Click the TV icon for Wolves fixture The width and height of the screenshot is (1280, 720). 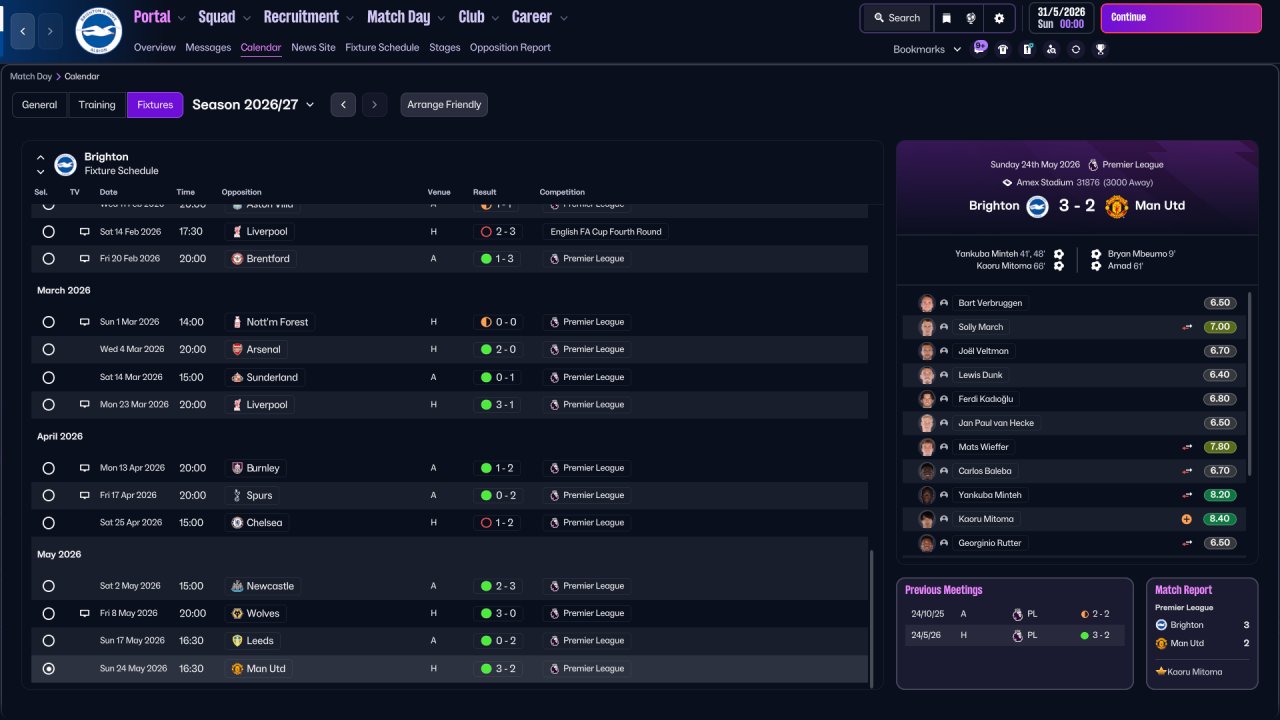(85, 613)
